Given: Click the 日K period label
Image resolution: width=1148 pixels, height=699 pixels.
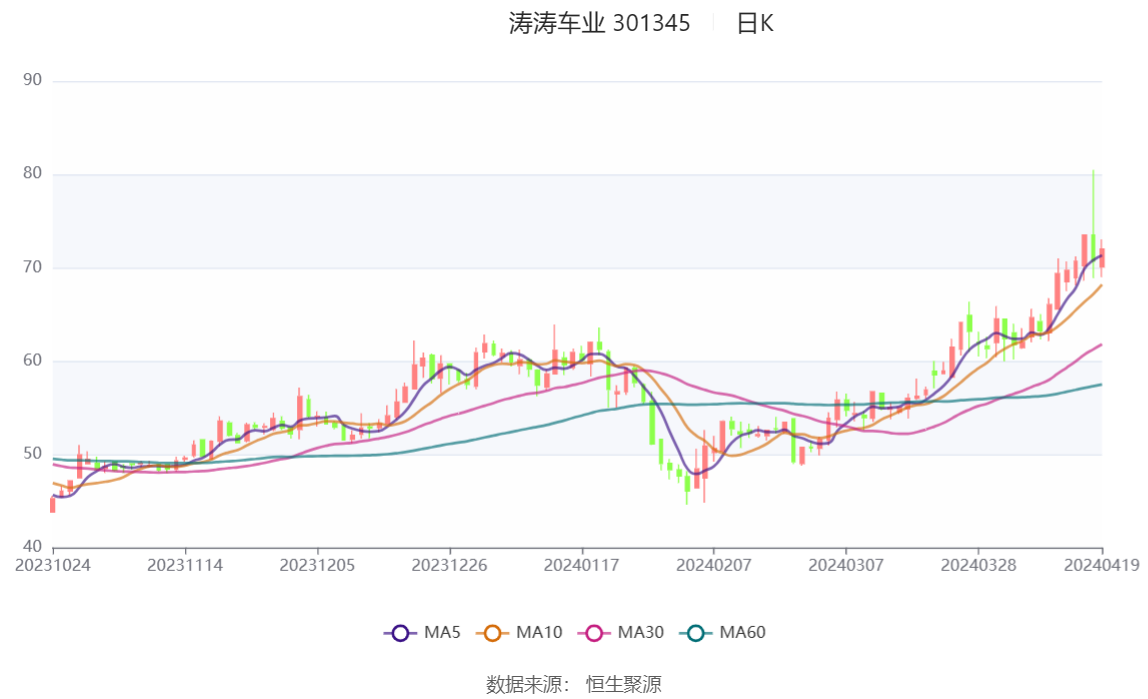Looking at the screenshot, I should [755, 23].
